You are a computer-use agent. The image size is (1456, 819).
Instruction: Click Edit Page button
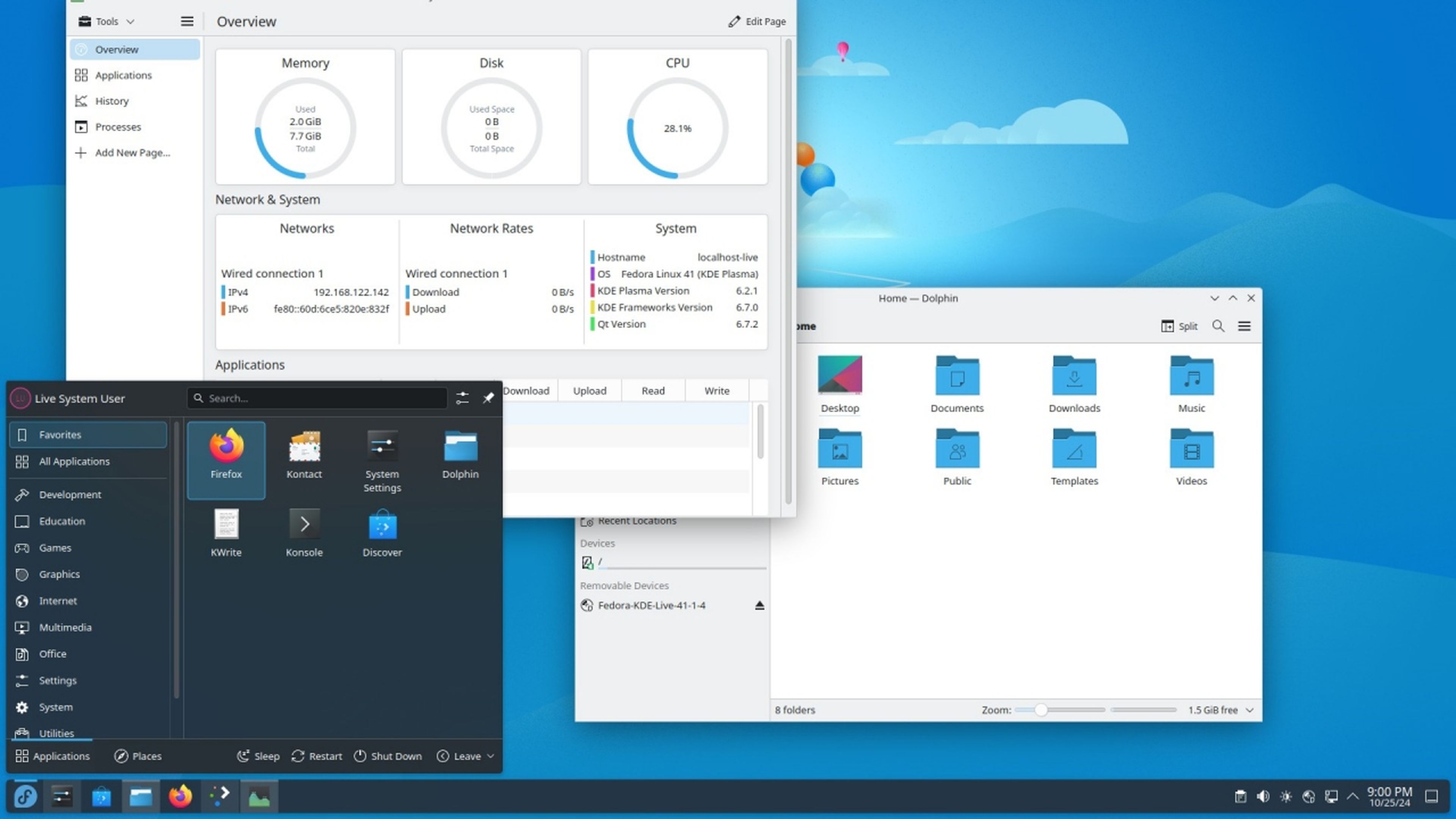(x=757, y=22)
